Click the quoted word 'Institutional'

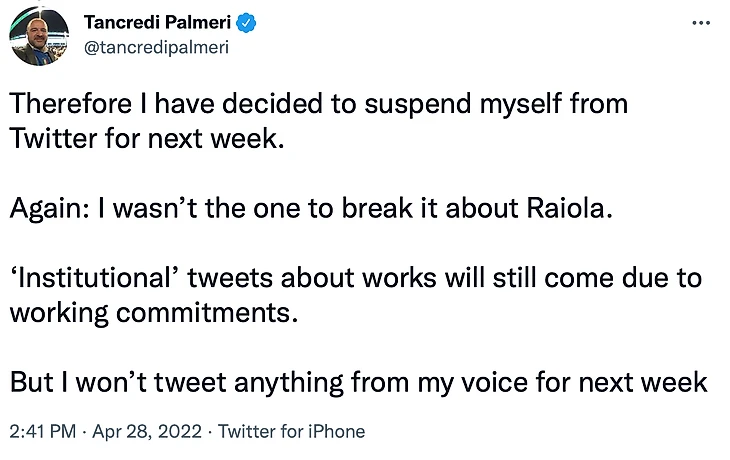[x=95, y=278]
